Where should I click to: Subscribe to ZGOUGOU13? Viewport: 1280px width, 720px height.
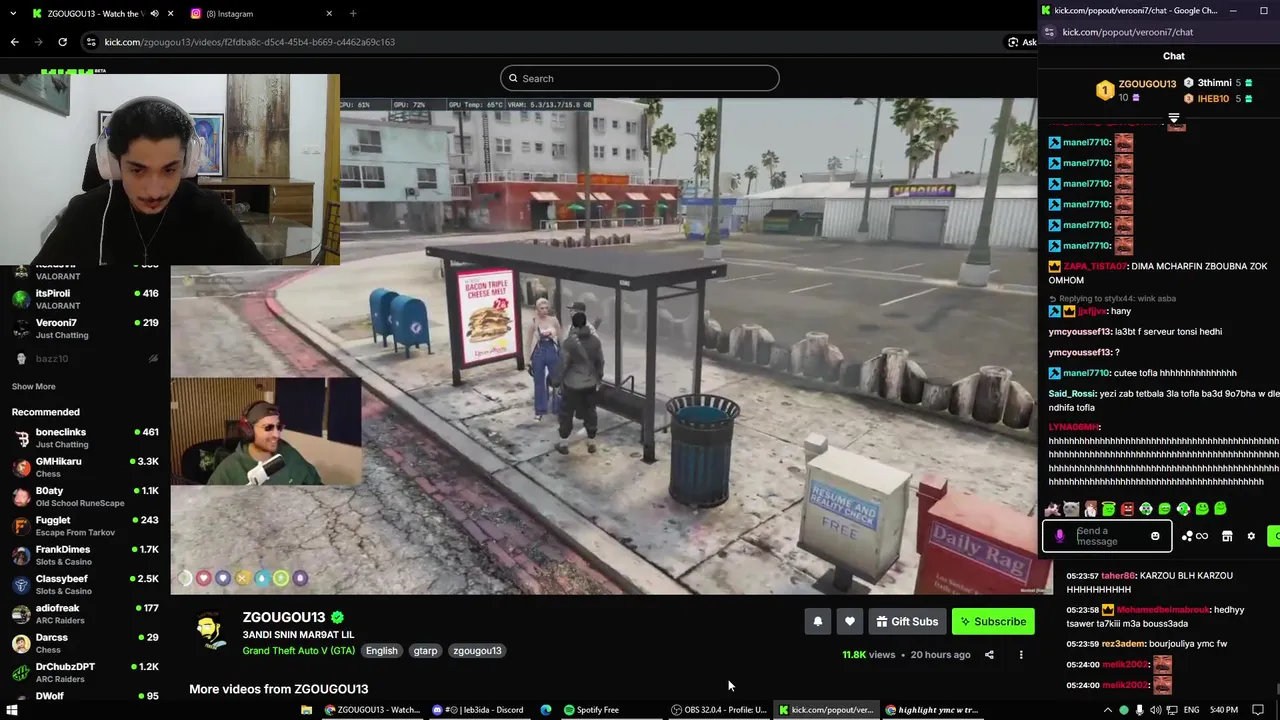[x=993, y=622]
